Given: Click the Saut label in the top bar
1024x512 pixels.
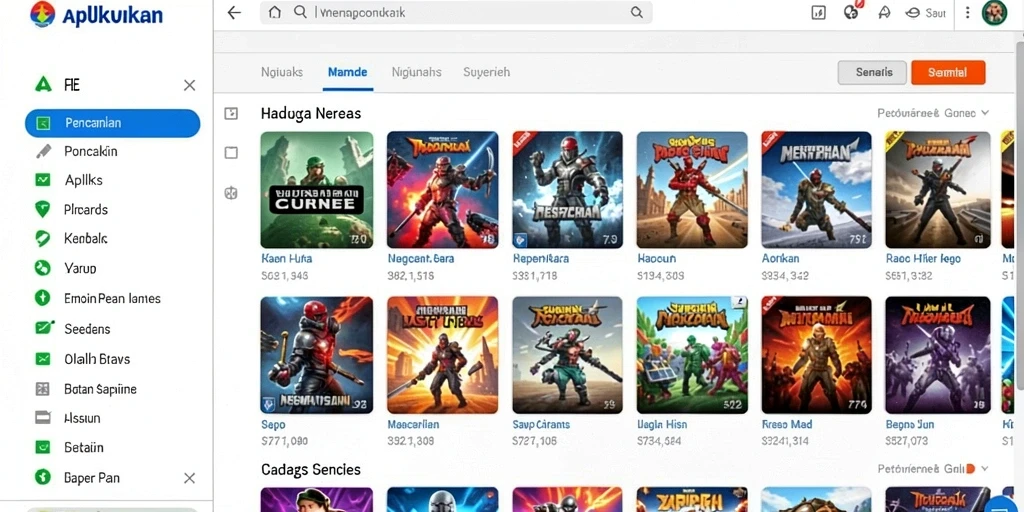Looking at the screenshot, I should click(x=936, y=13).
